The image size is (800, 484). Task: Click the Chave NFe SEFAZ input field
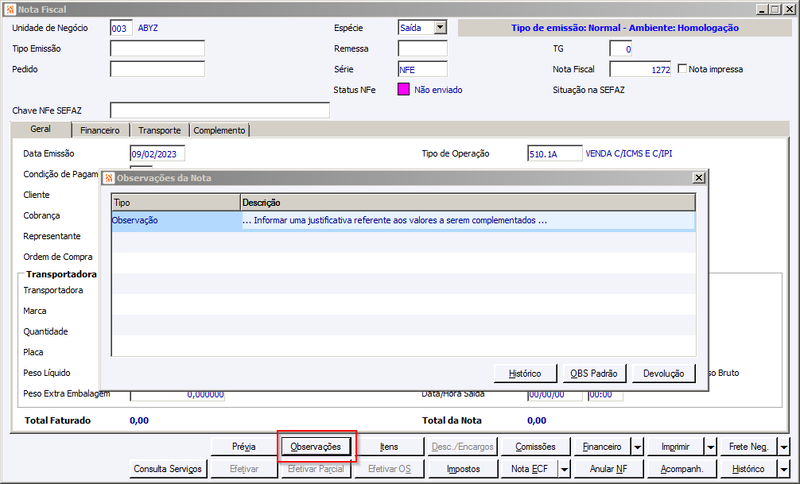pyautogui.click(x=220, y=110)
